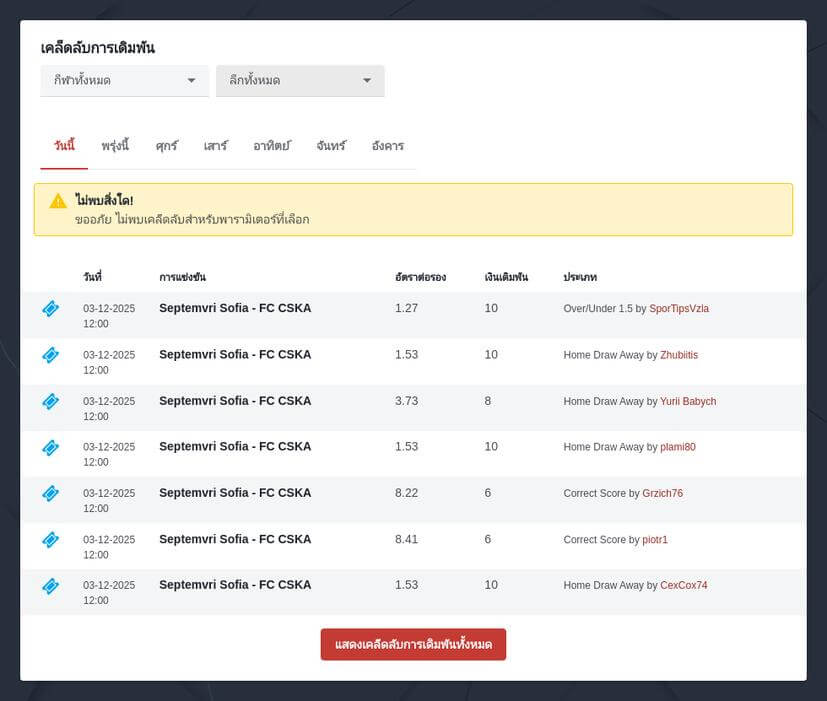Click ticket icon in plami80 tip row
This screenshot has width=827, height=701.
pos(50,447)
